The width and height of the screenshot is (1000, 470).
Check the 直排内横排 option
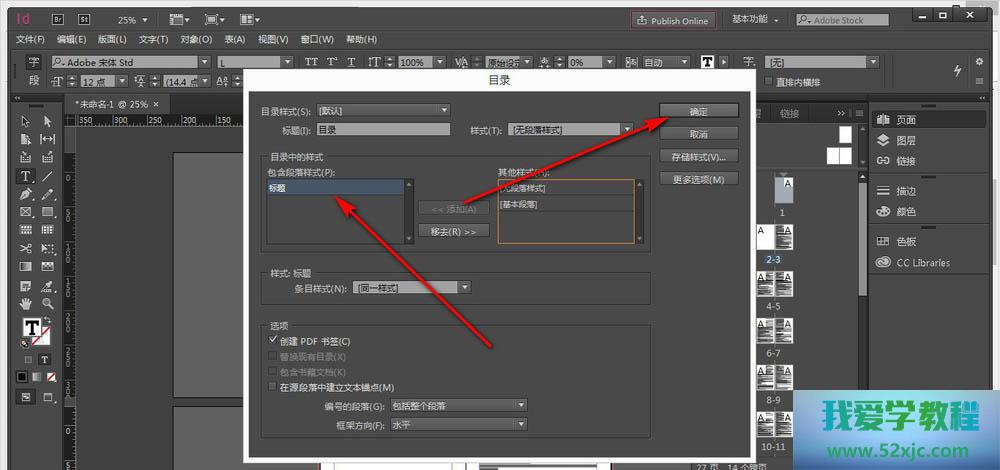pyautogui.click(x=768, y=82)
